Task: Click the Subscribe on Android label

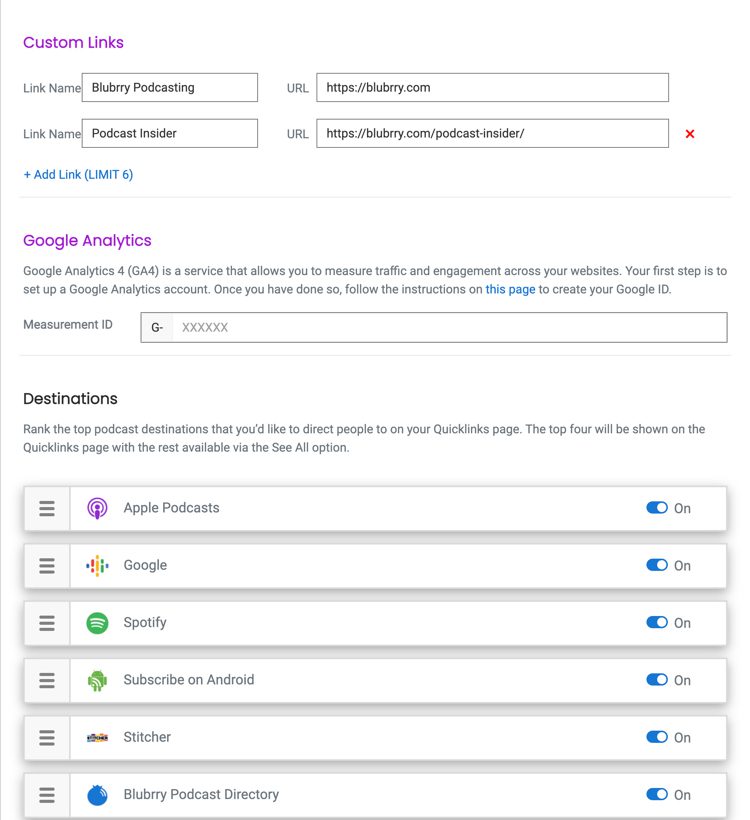Action: pos(189,680)
